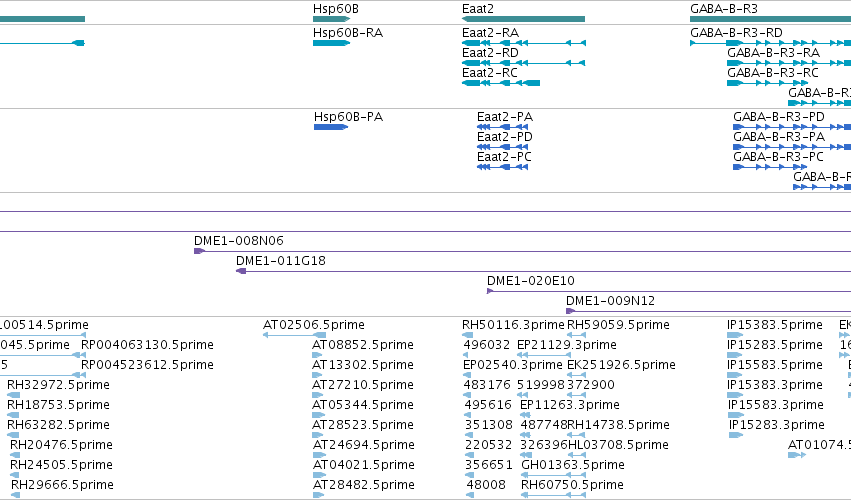Select EST AT28482.5prime label

[x=364, y=485]
